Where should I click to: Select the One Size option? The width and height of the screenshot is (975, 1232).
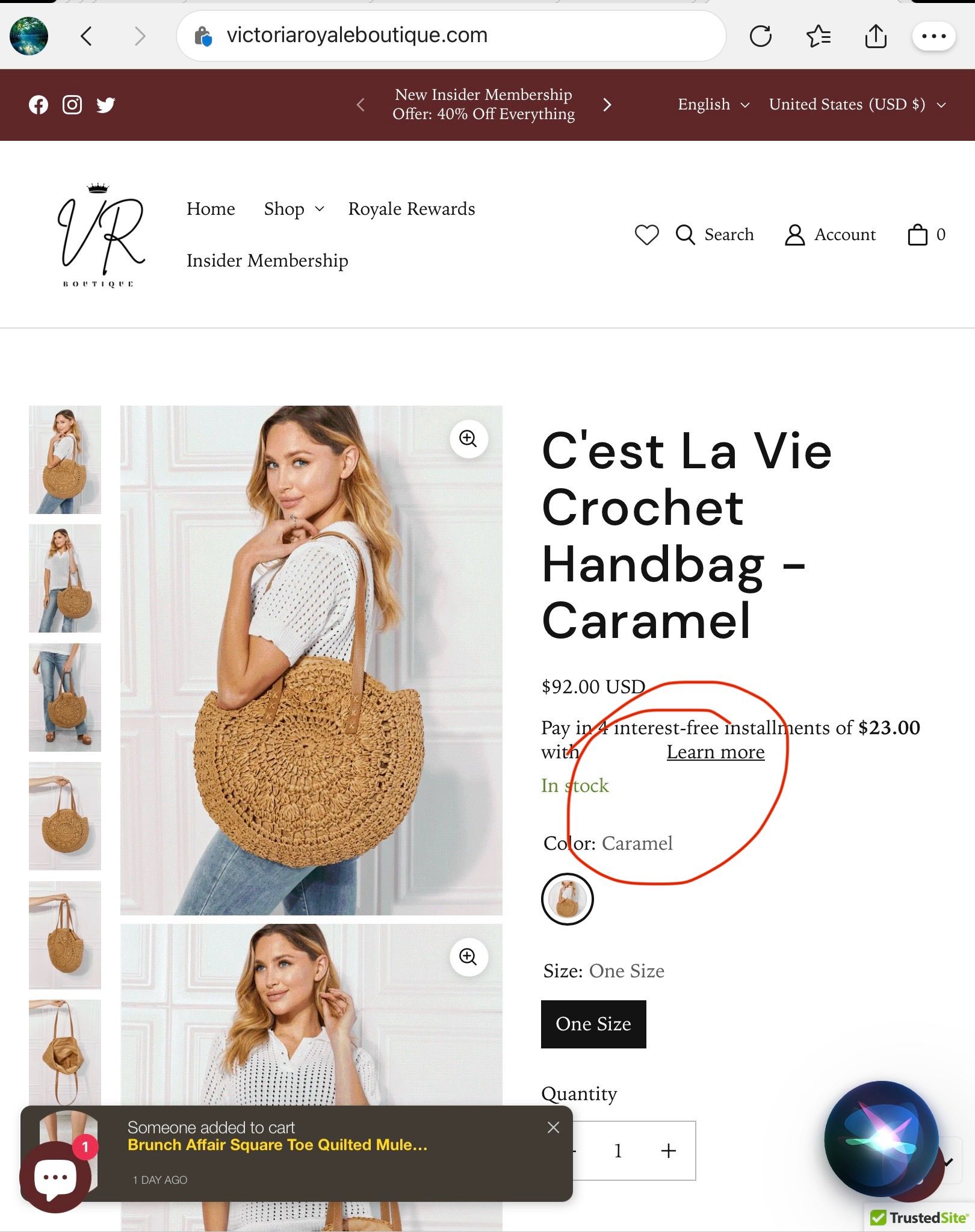click(593, 1024)
